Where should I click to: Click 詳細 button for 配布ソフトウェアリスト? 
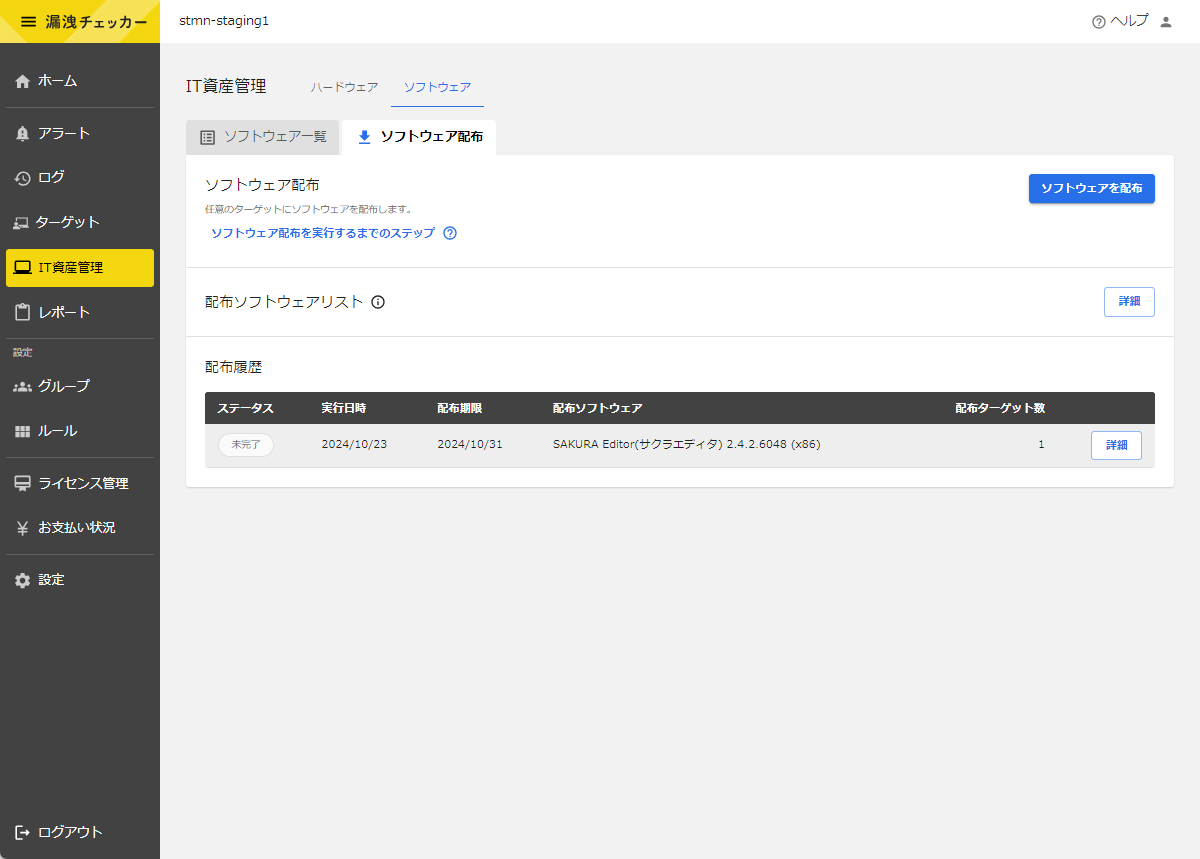1129,302
